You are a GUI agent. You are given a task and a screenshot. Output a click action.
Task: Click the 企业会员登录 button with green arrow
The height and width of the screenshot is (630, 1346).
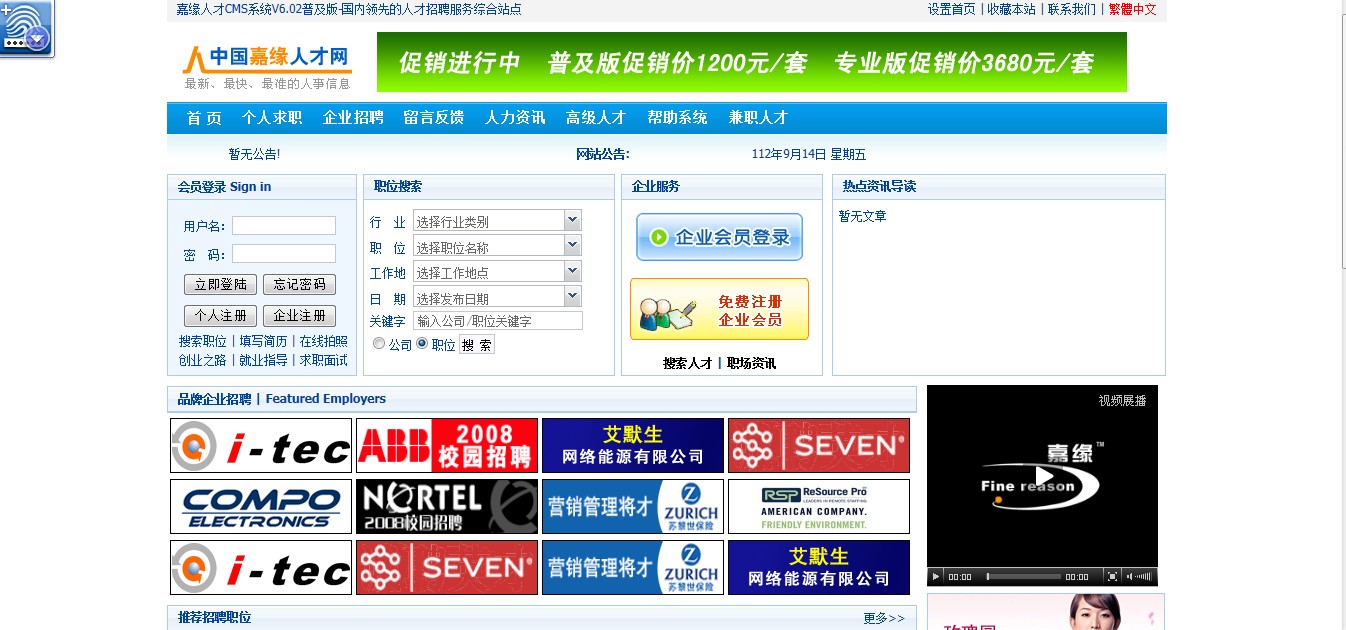point(719,237)
